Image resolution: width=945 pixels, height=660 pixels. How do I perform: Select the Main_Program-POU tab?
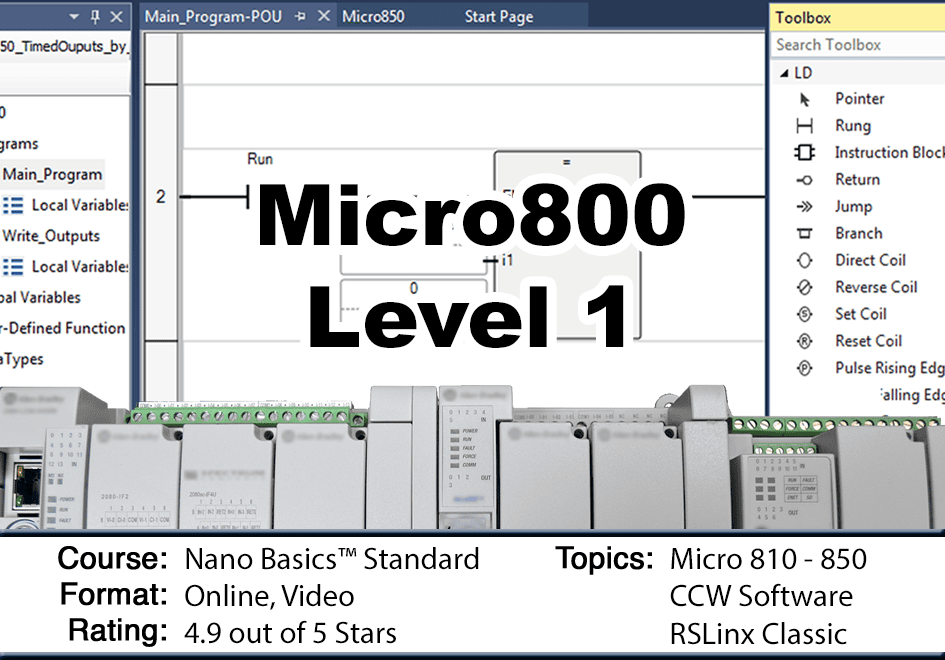213,16
